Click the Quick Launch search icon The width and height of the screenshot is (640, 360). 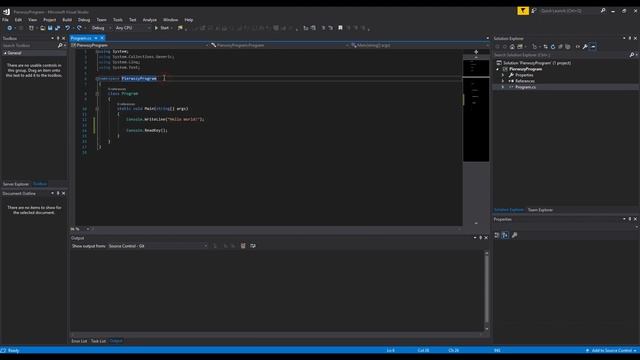tap(603, 11)
